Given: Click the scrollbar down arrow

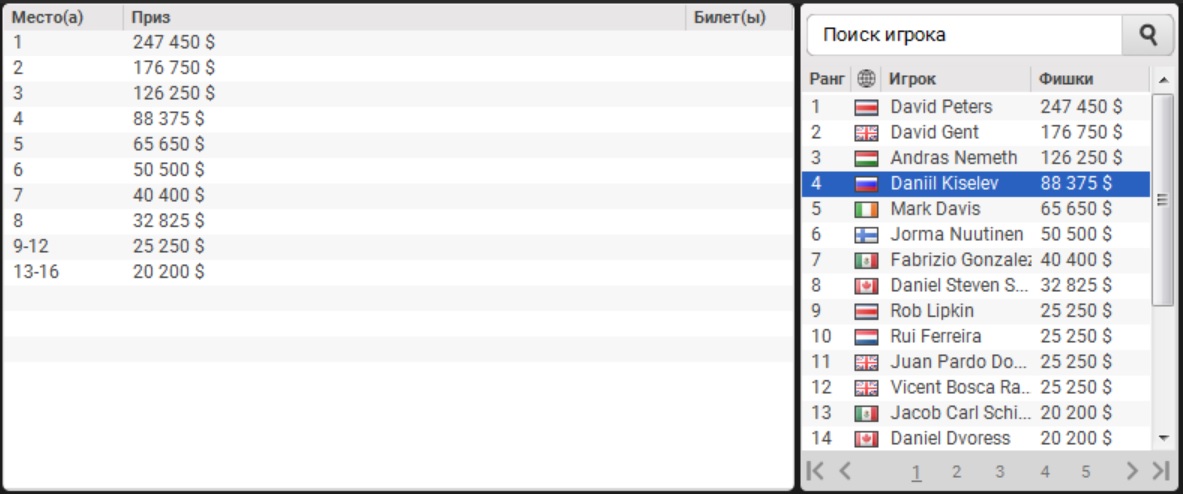Looking at the screenshot, I should pos(1162,437).
